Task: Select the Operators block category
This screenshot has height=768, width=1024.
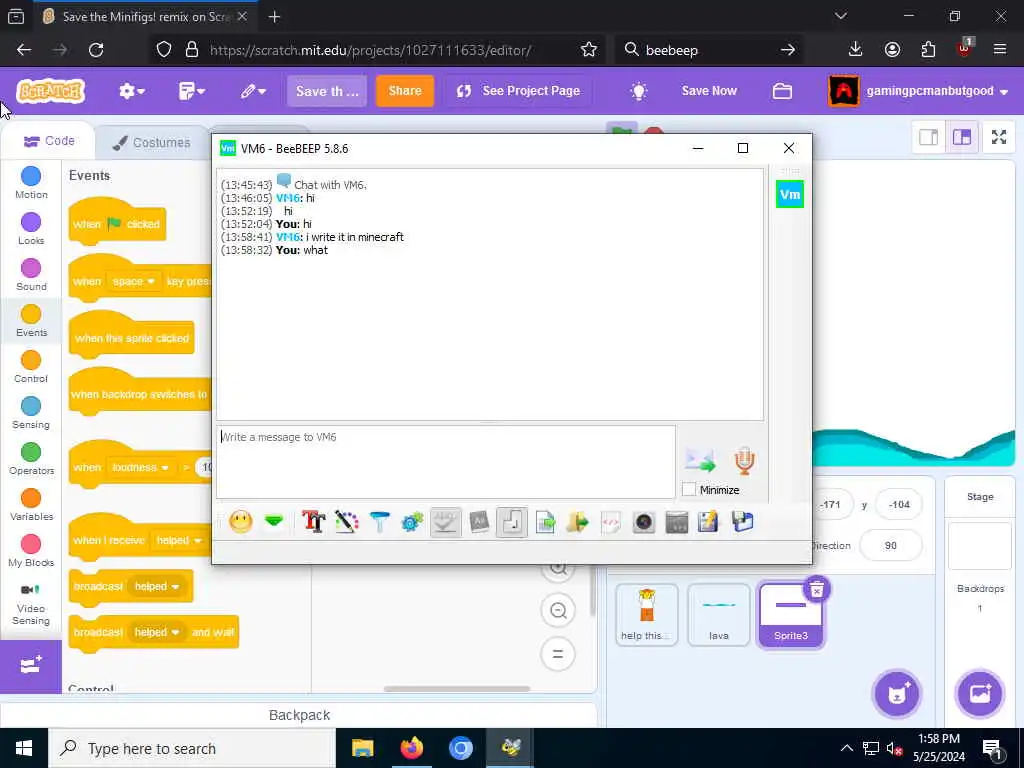Action: (31, 458)
